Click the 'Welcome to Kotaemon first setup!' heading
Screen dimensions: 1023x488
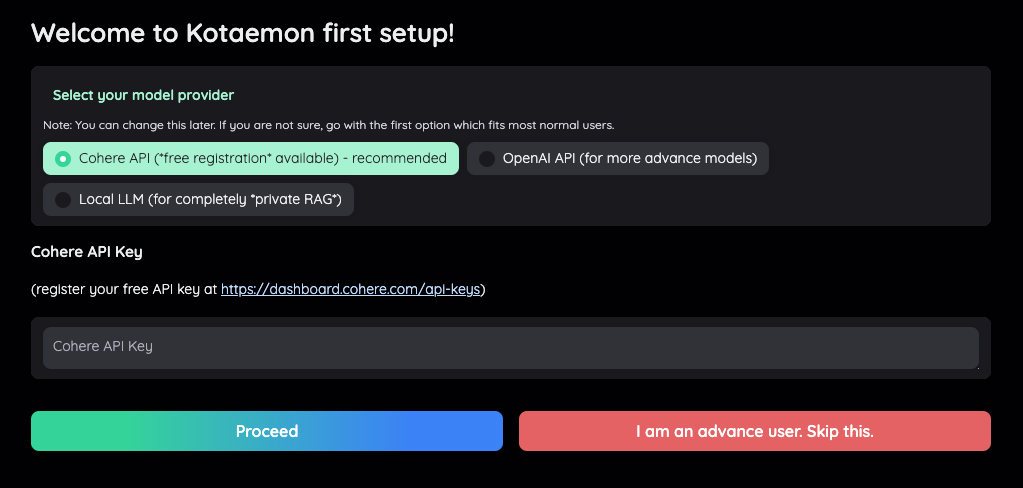click(x=243, y=33)
